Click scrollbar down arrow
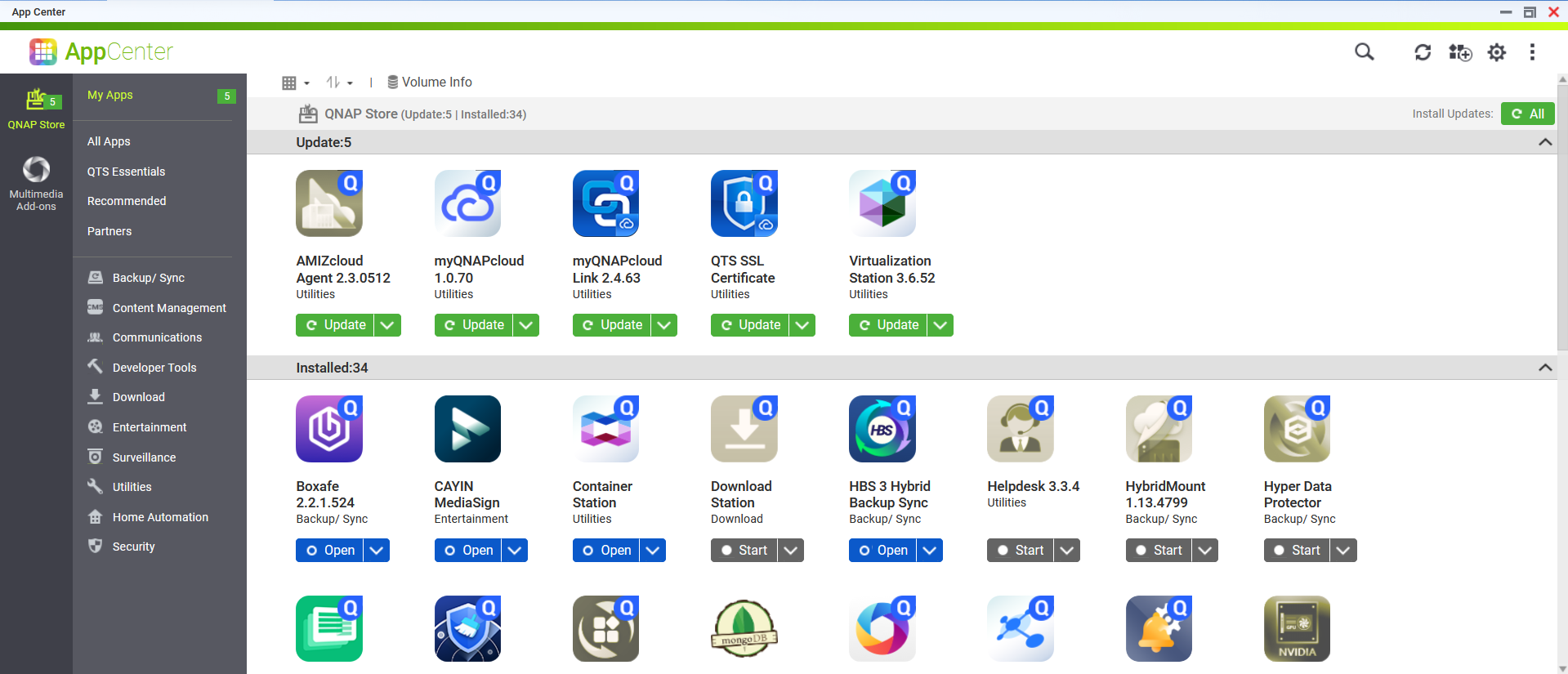This screenshot has width=1568, height=674. [1562, 668]
